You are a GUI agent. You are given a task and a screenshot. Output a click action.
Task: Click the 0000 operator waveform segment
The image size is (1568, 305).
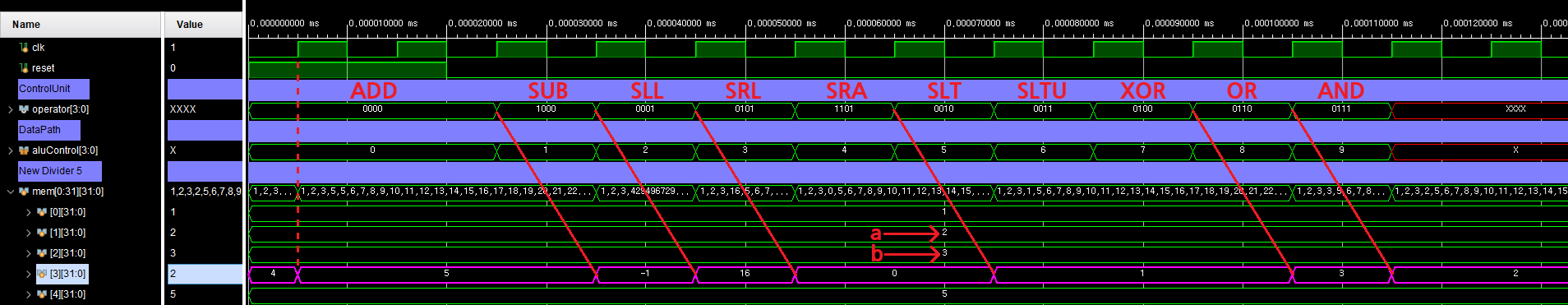pyautogui.click(x=372, y=109)
